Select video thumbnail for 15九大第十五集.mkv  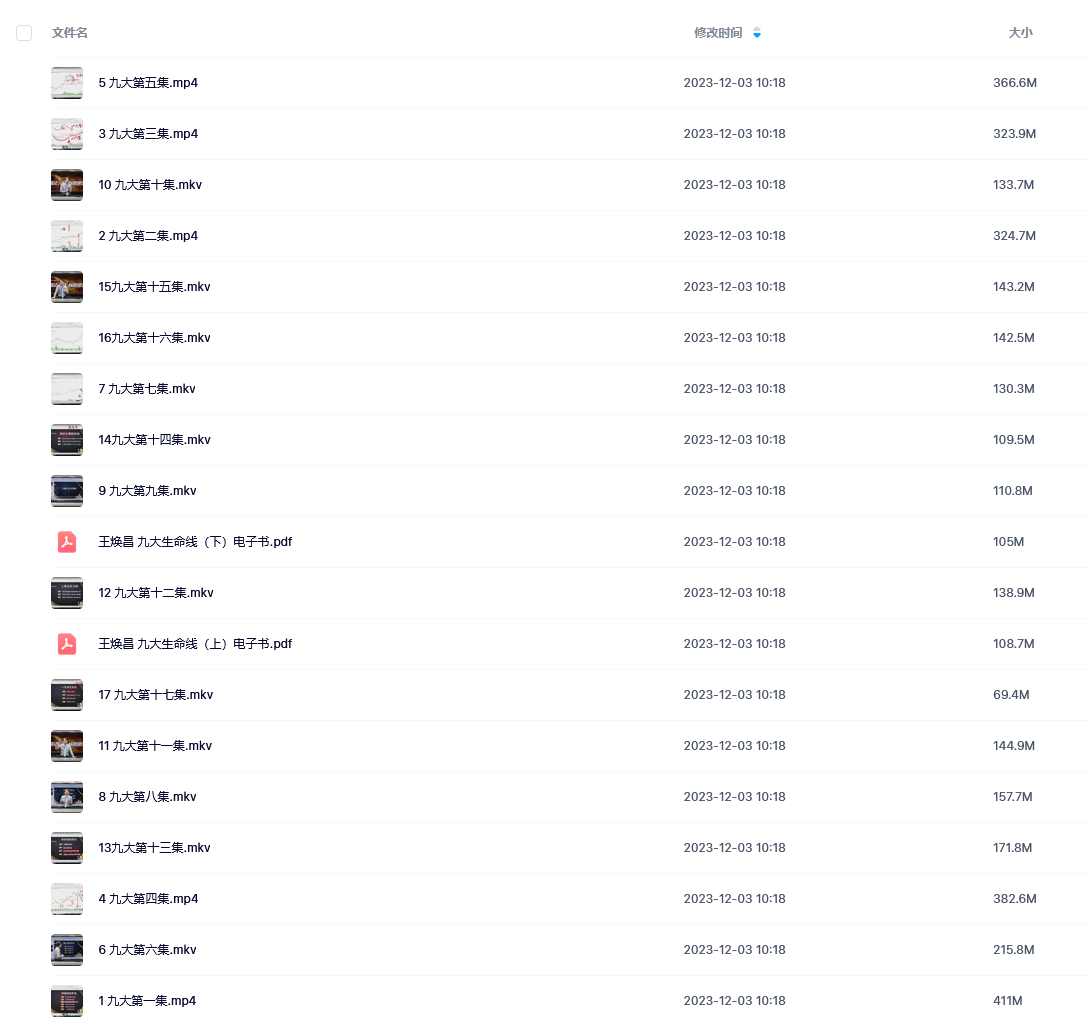tap(67, 287)
